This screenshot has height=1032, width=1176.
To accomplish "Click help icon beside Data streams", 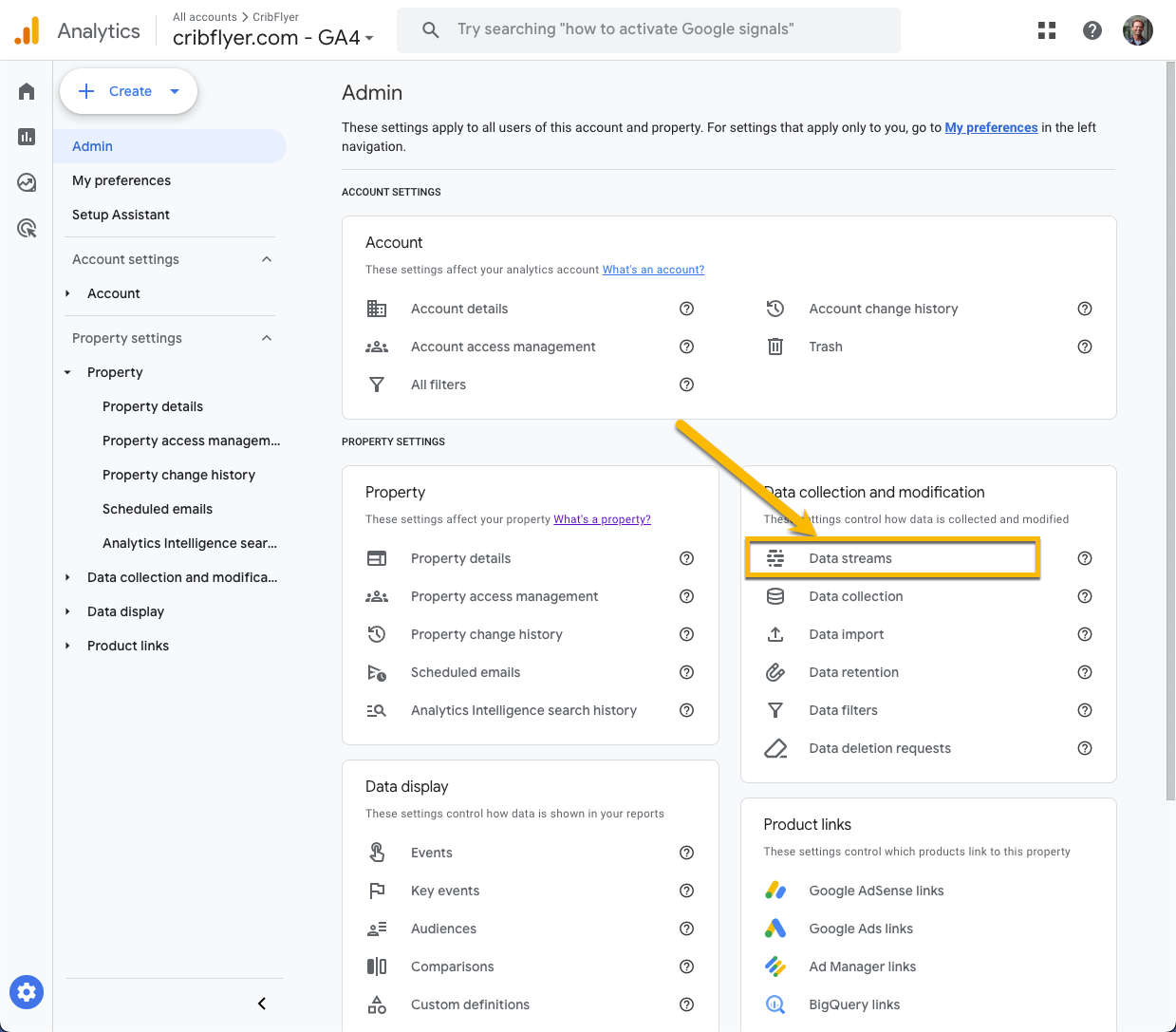I will pos(1085,558).
